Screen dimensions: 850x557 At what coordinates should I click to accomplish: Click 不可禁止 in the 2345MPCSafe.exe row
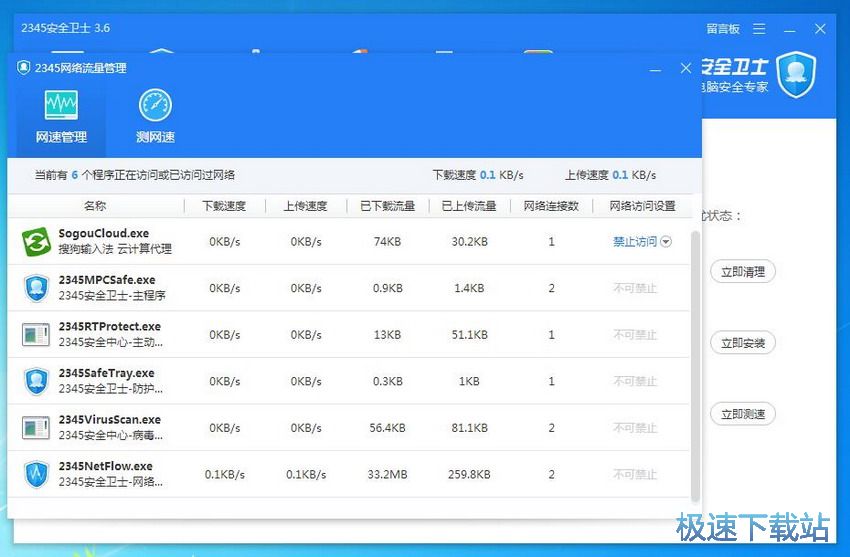[x=635, y=288]
